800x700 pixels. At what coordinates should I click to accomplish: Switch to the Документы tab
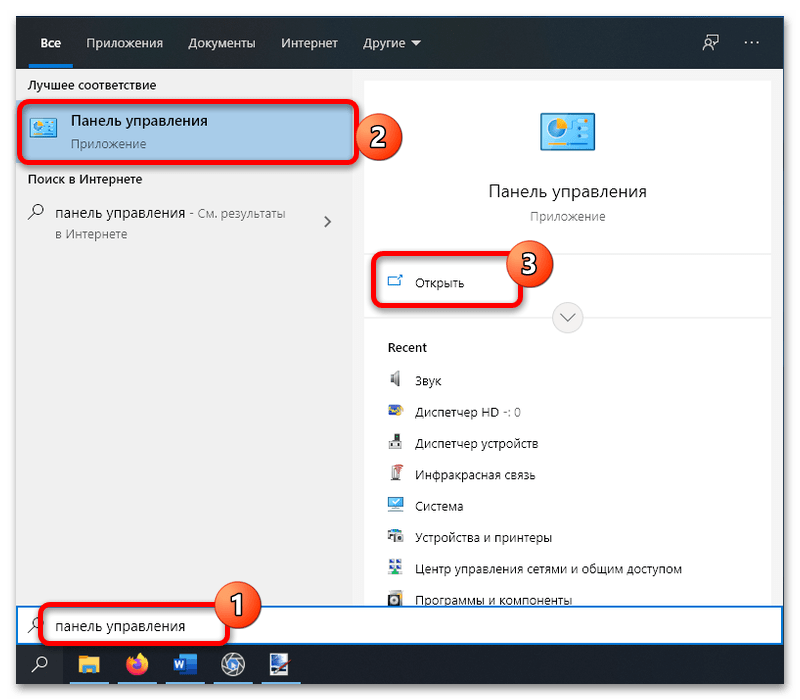tap(221, 43)
